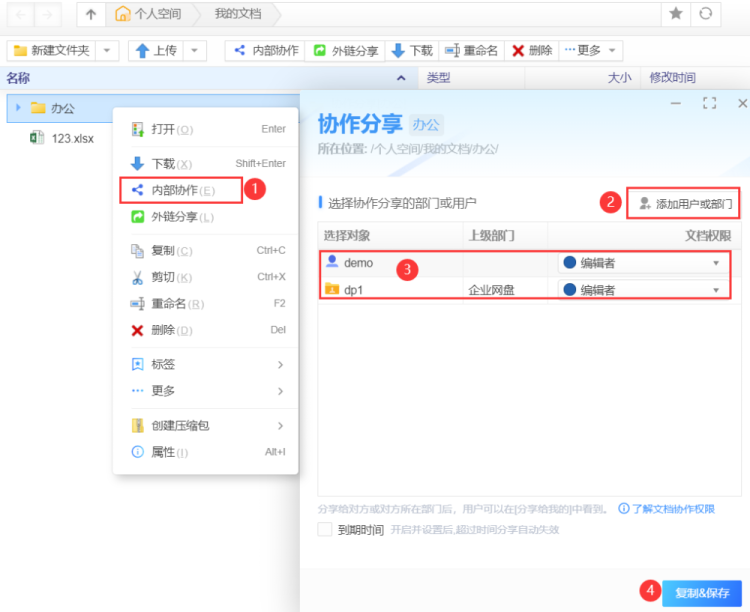Click the 删除 delete toolbar button
This screenshot has height=612, width=750.
click(x=532, y=50)
